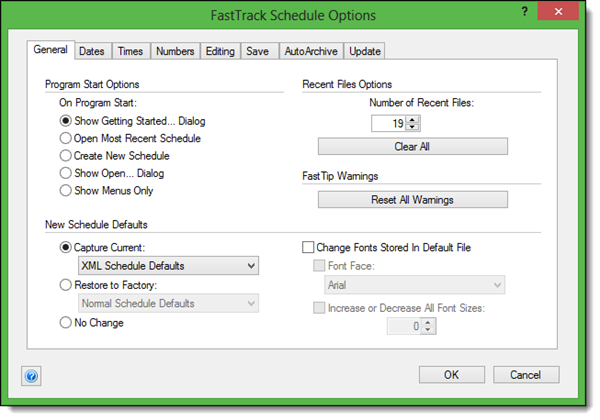The image size is (600, 420).
Task: Click the title bar question mark button
Action: tap(525, 14)
